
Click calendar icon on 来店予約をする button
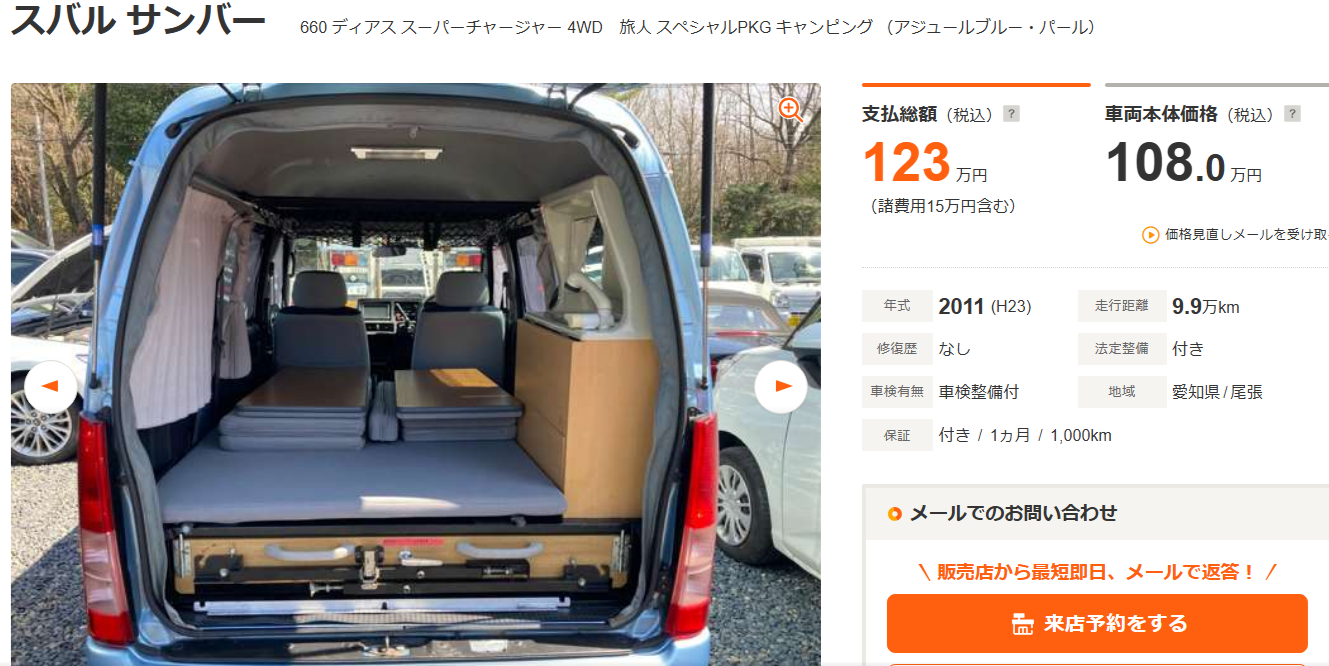point(1022,624)
